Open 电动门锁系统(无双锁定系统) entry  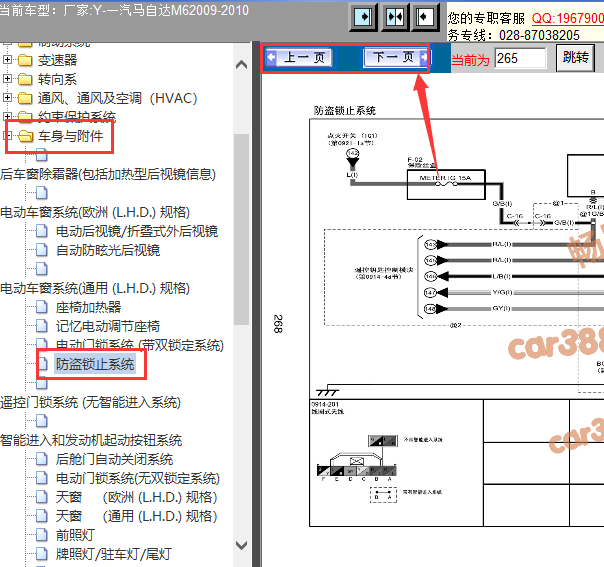[x=138, y=478]
